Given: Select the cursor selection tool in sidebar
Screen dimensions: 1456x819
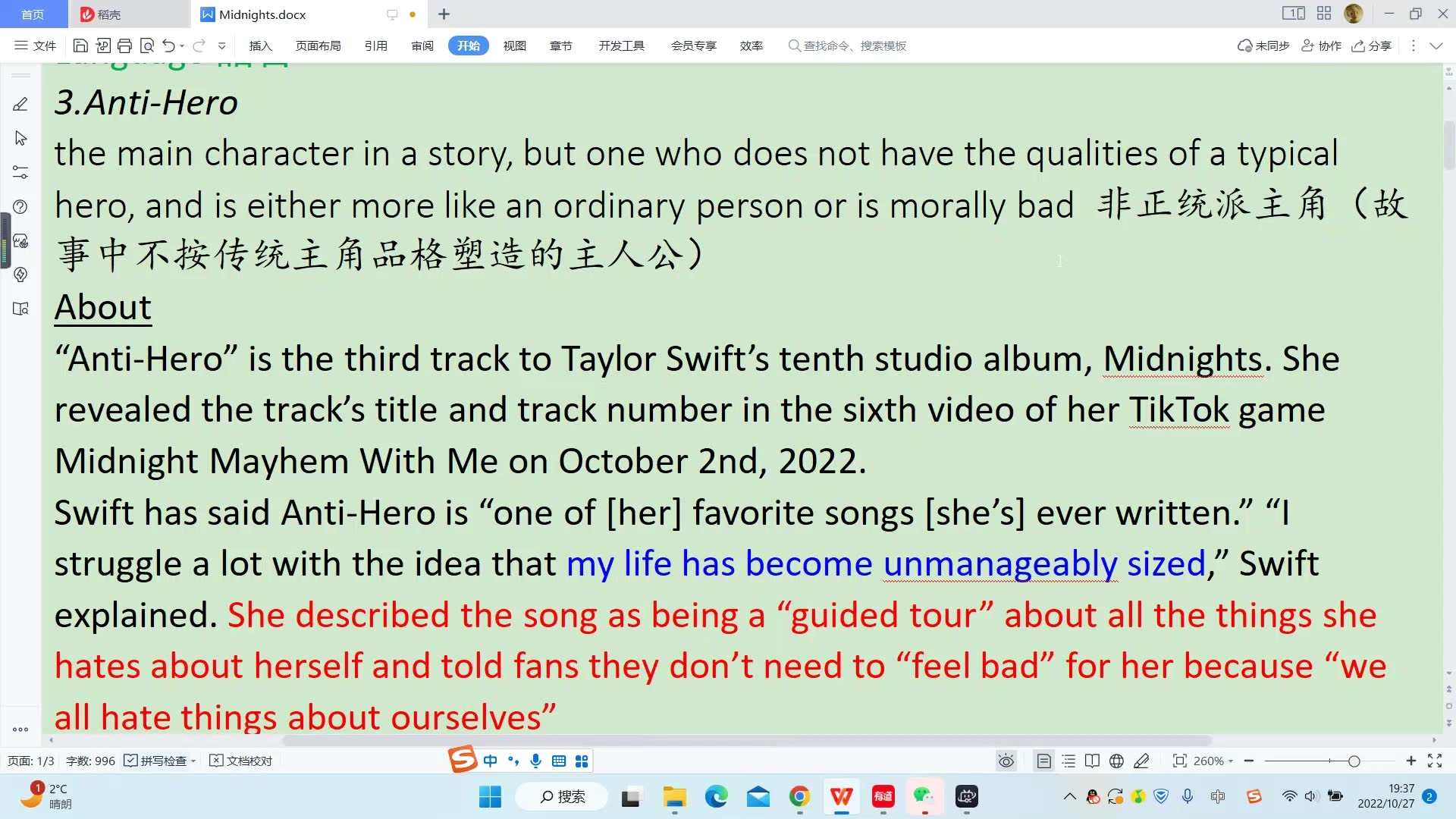Looking at the screenshot, I should click(20, 138).
